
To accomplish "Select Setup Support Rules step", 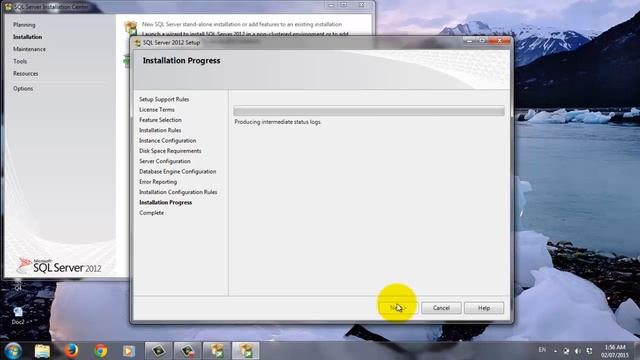I will (x=164, y=99).
